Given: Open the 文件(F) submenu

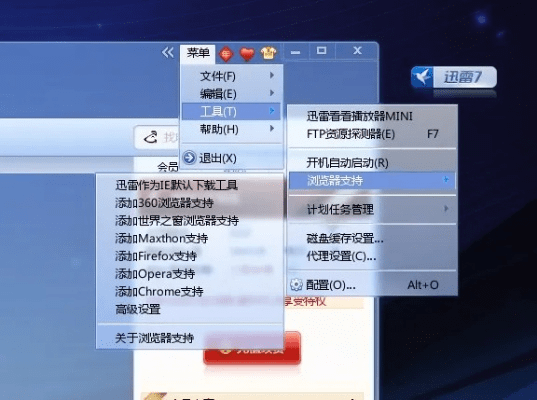Looking at the screenshot, I should 231,76.
